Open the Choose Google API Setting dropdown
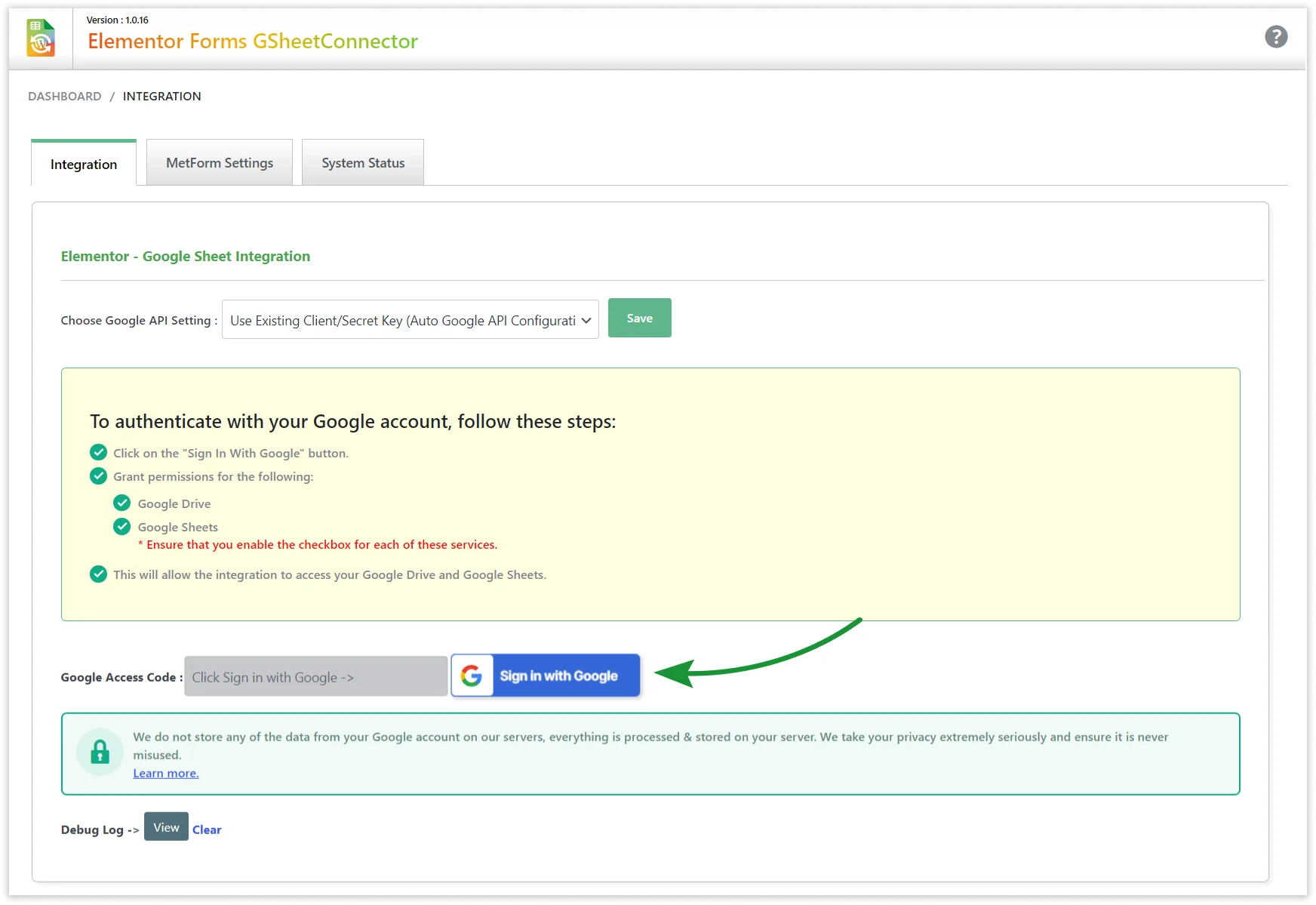The height and width of the screenshot is (905, 1316). [x=403, y=320]
